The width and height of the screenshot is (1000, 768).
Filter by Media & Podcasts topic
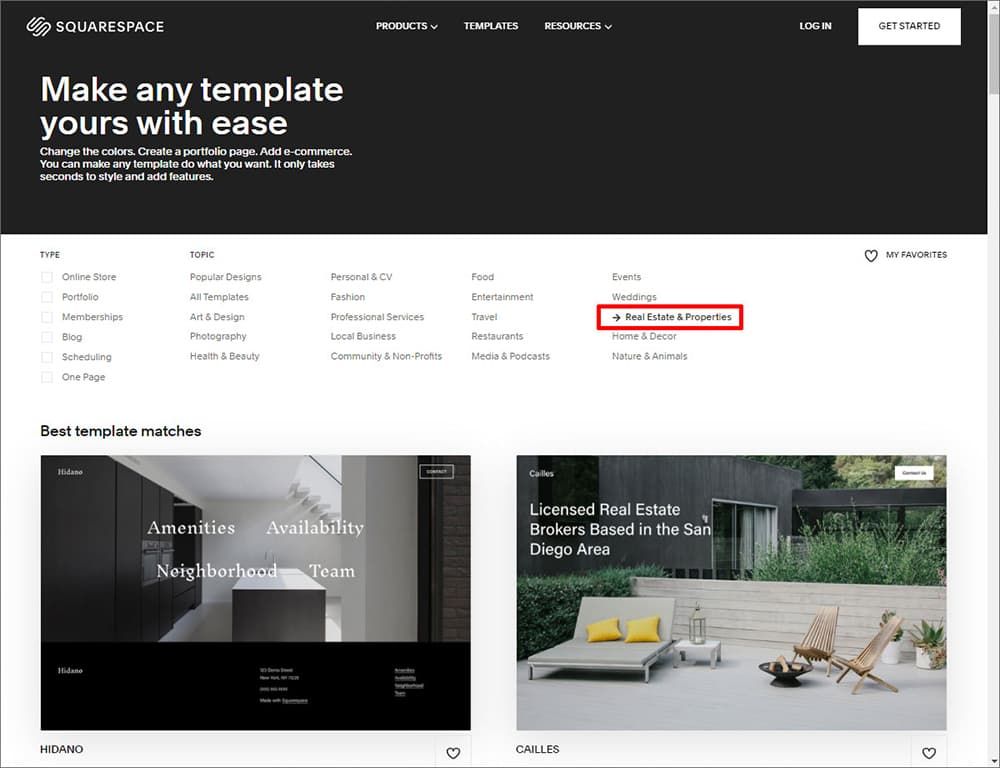click(510, 356)
